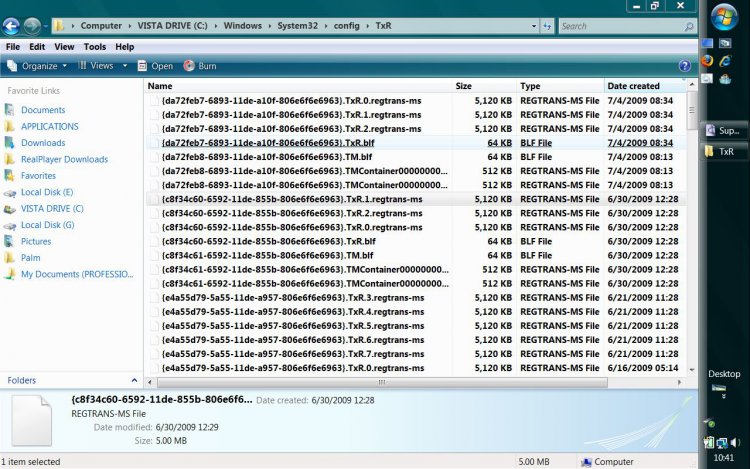Select config in the address breadcrumb
The height and width of the screenshot is (469, 750).
347,26
